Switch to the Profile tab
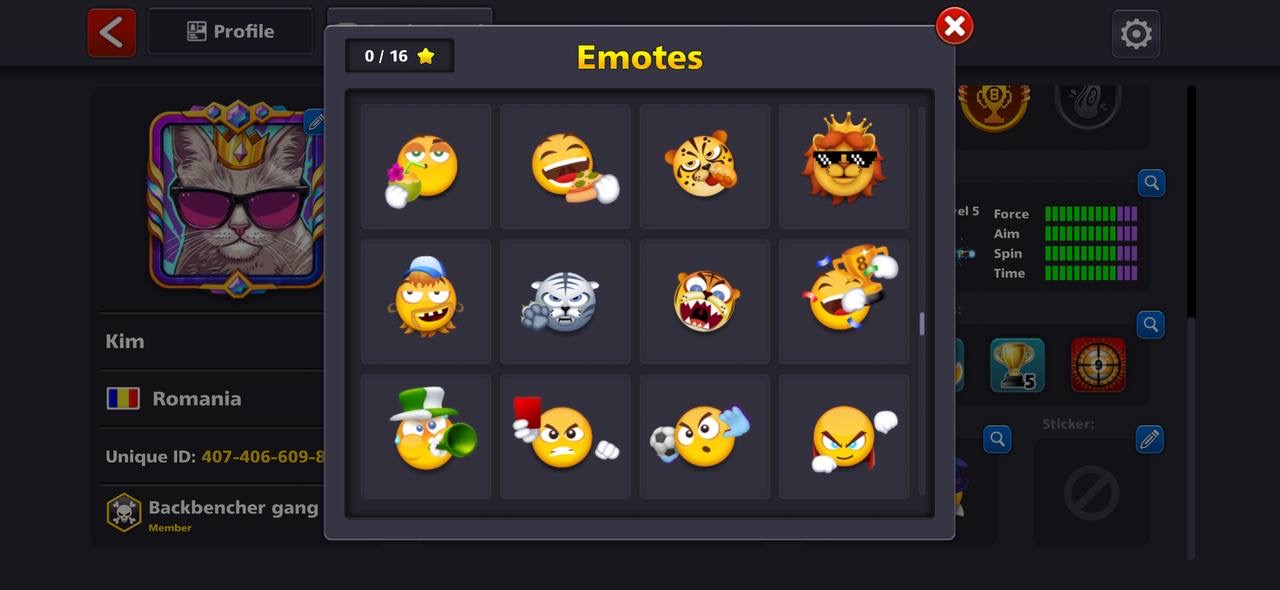This screenshot has height=590, width=1280. tap(230, 31)
